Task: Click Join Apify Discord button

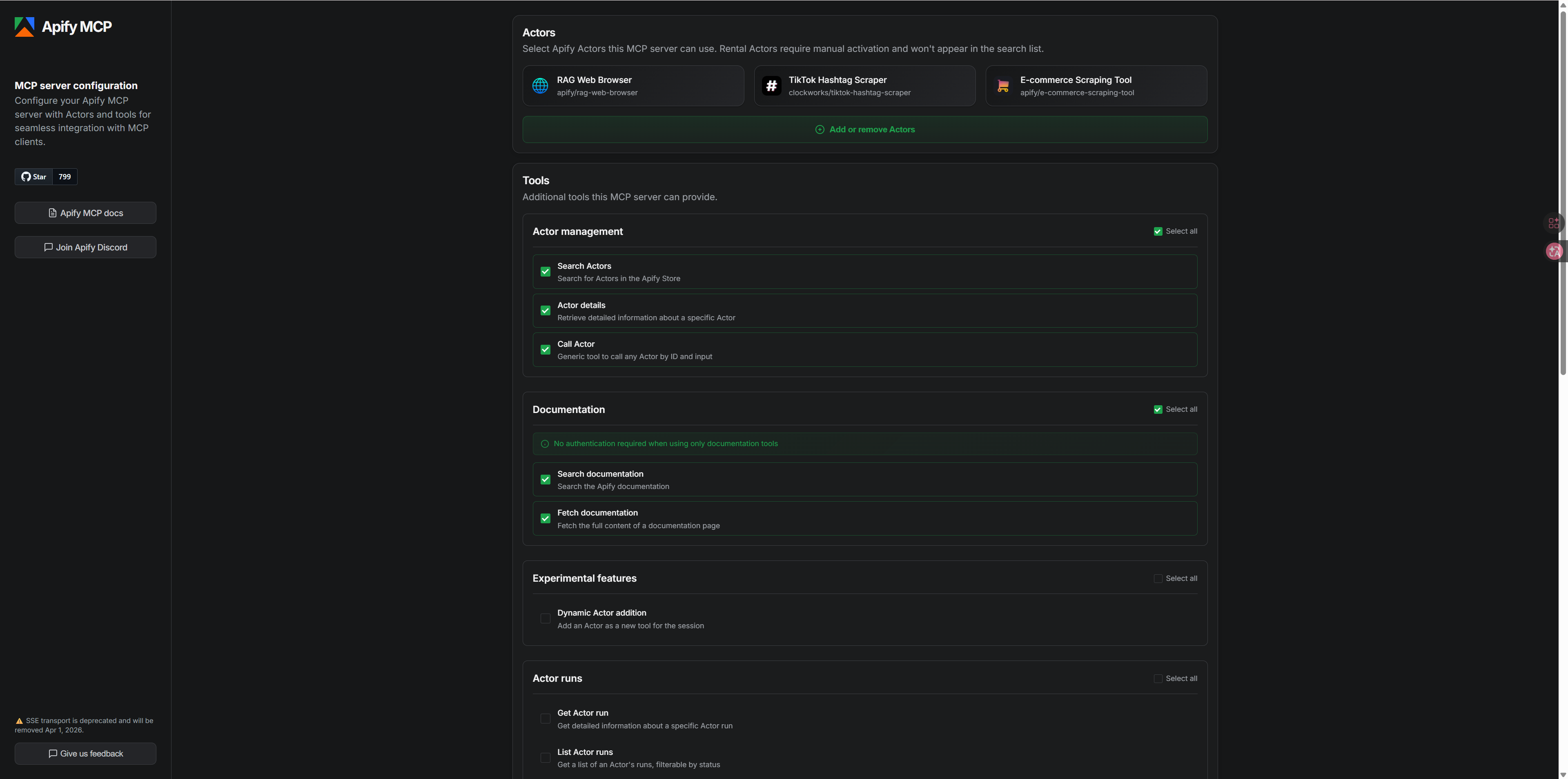Action: tap(85, 247)
